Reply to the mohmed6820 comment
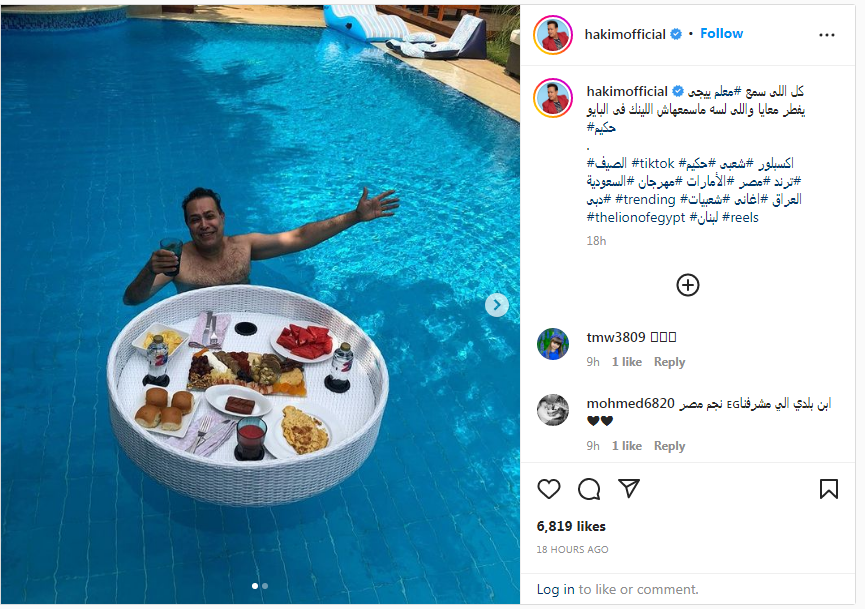 pyautogui.click(x=669, y=446)
